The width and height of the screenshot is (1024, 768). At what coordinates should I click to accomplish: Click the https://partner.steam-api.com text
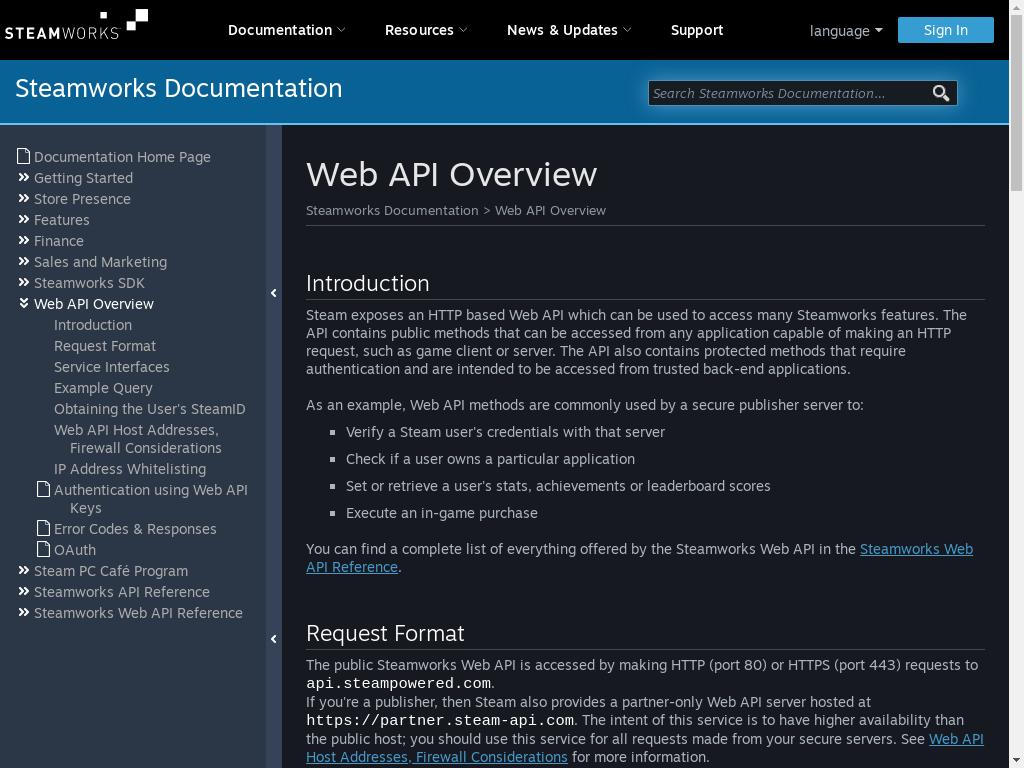pos(440,720)
